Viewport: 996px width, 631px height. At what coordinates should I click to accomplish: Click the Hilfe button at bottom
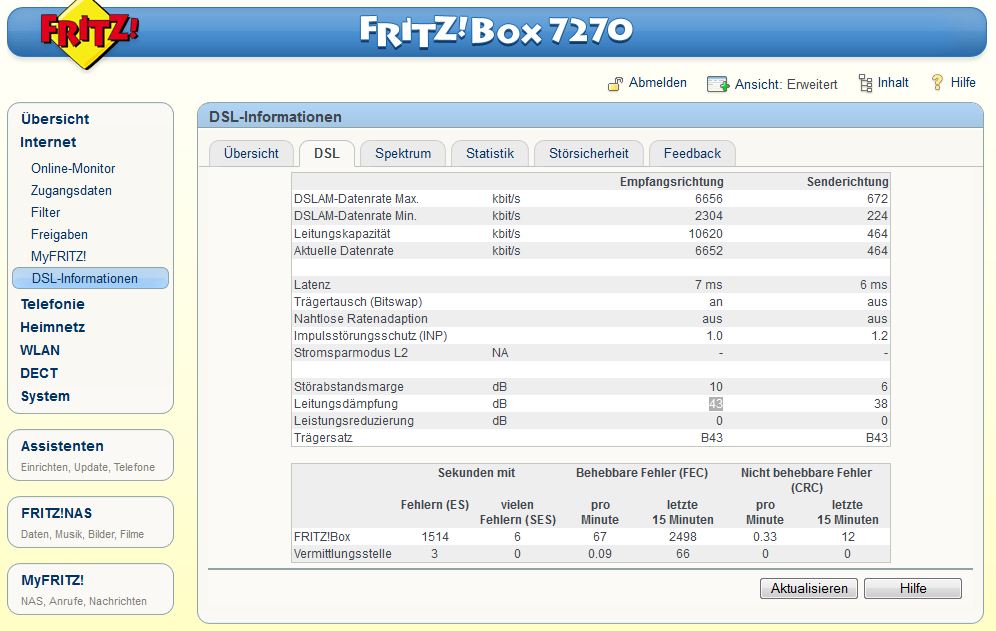coord(913,588)
